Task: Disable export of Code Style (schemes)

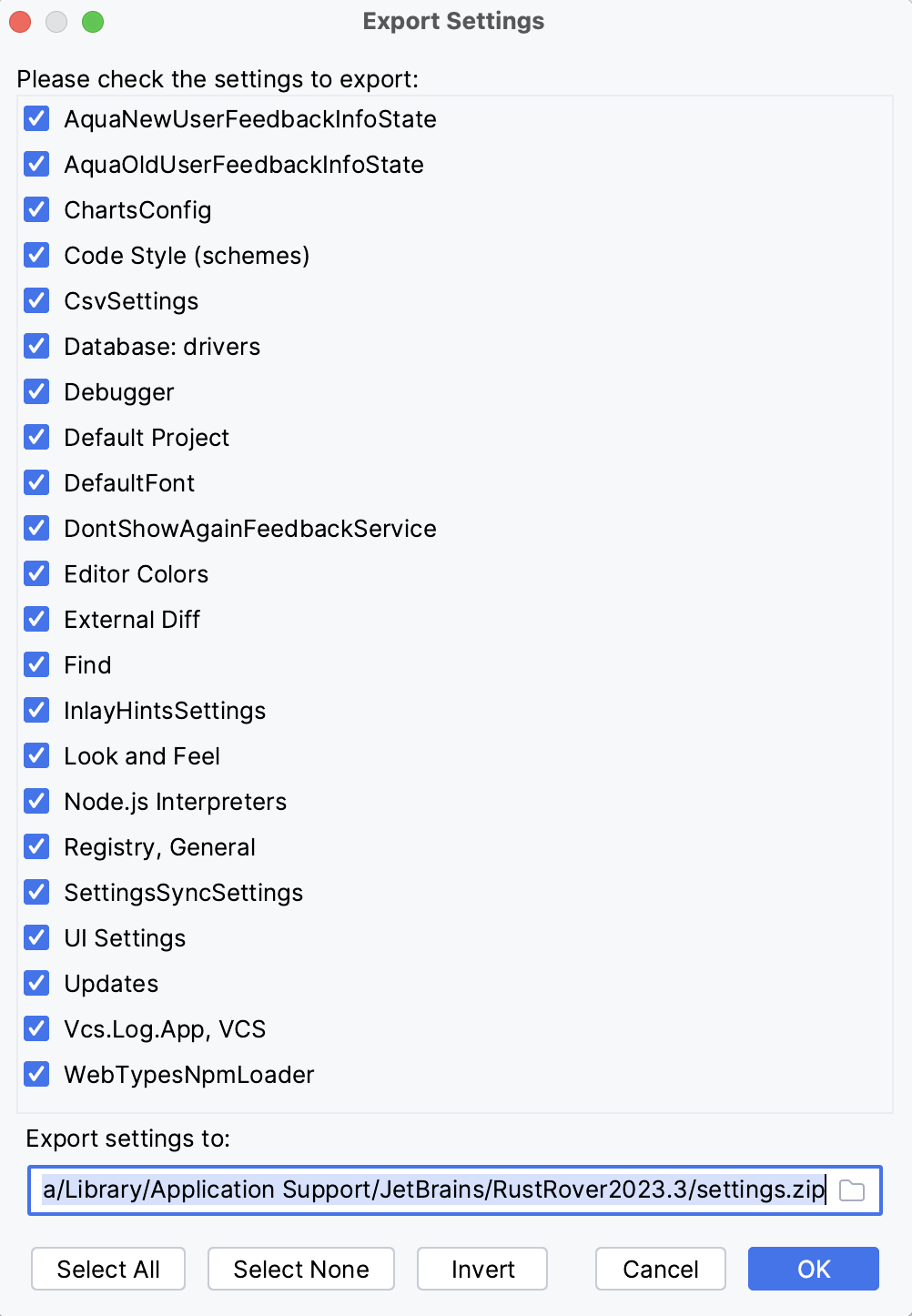Action: coord(36,255)
